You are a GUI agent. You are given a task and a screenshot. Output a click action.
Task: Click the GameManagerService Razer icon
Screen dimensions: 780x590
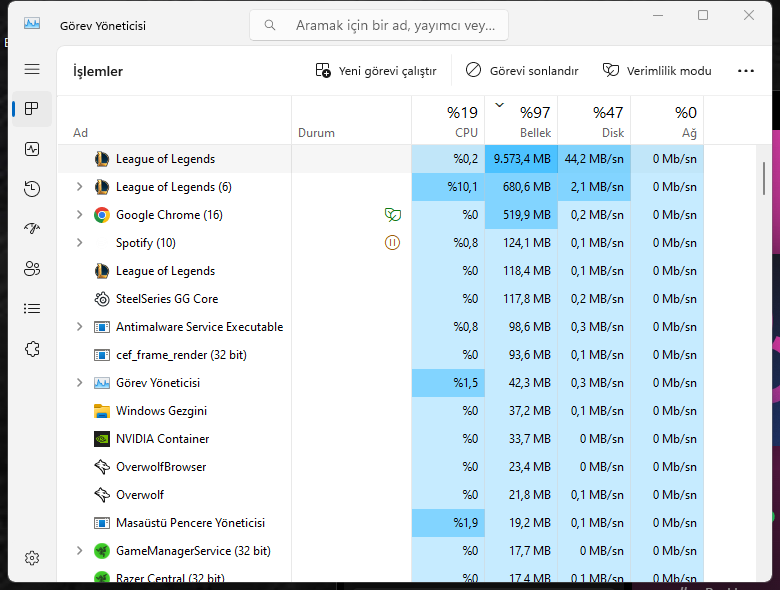(102, 551)
